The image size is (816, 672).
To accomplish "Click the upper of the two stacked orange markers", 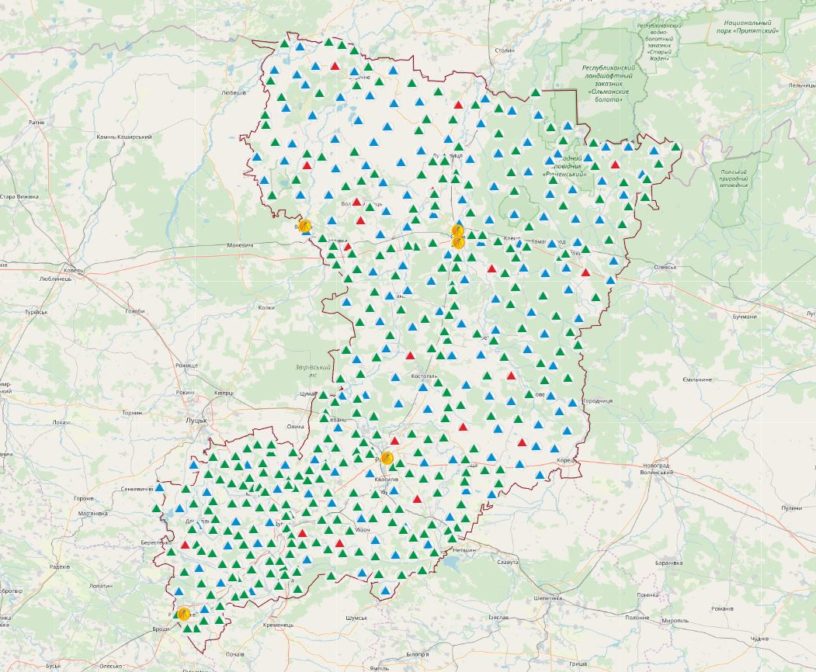I will coord(457,230).
